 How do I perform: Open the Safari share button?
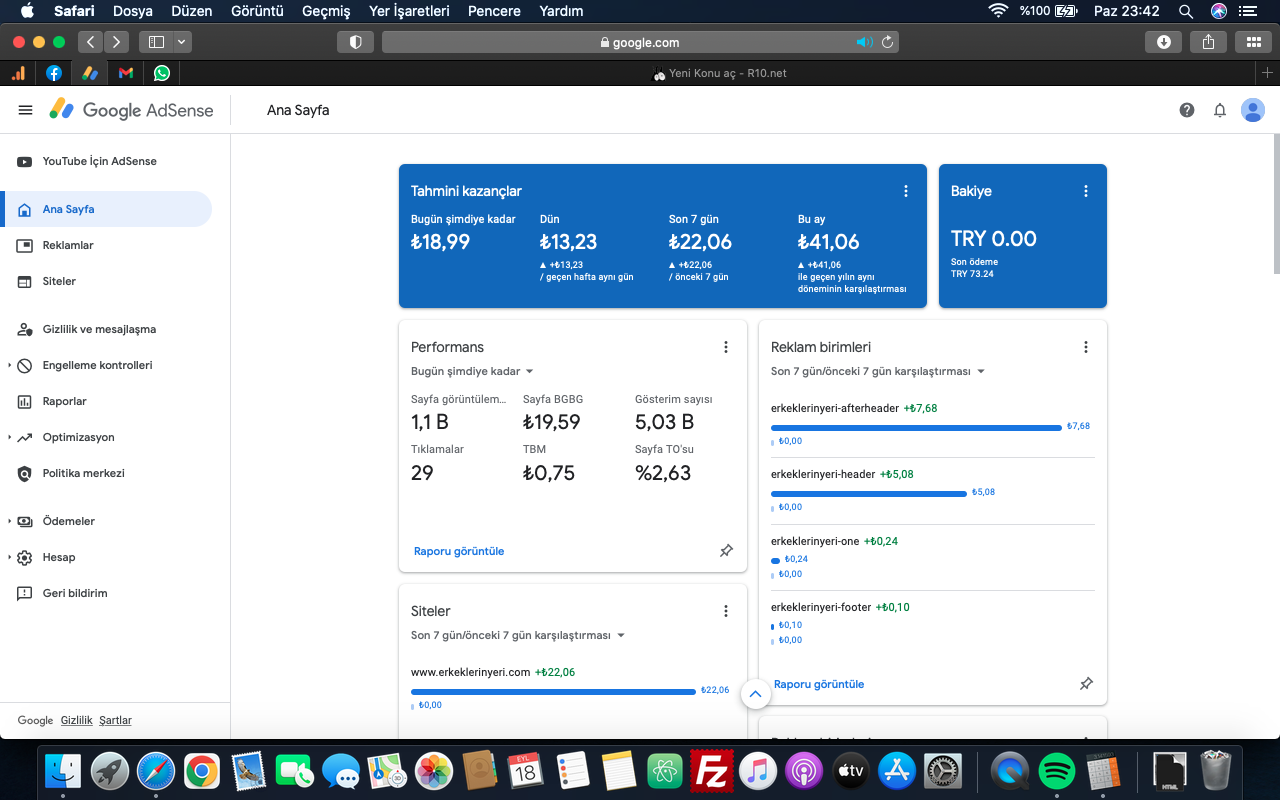point(1208,42)
